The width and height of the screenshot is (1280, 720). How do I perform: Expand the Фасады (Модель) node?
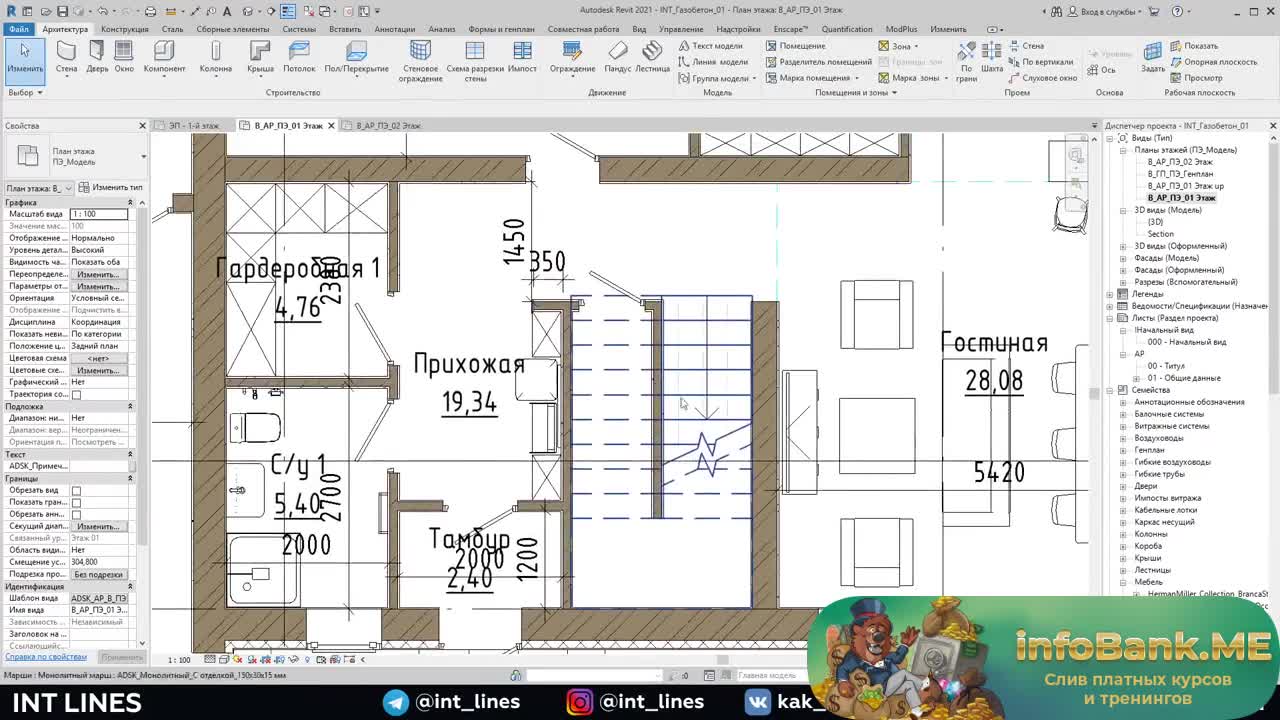point(1123,258)
